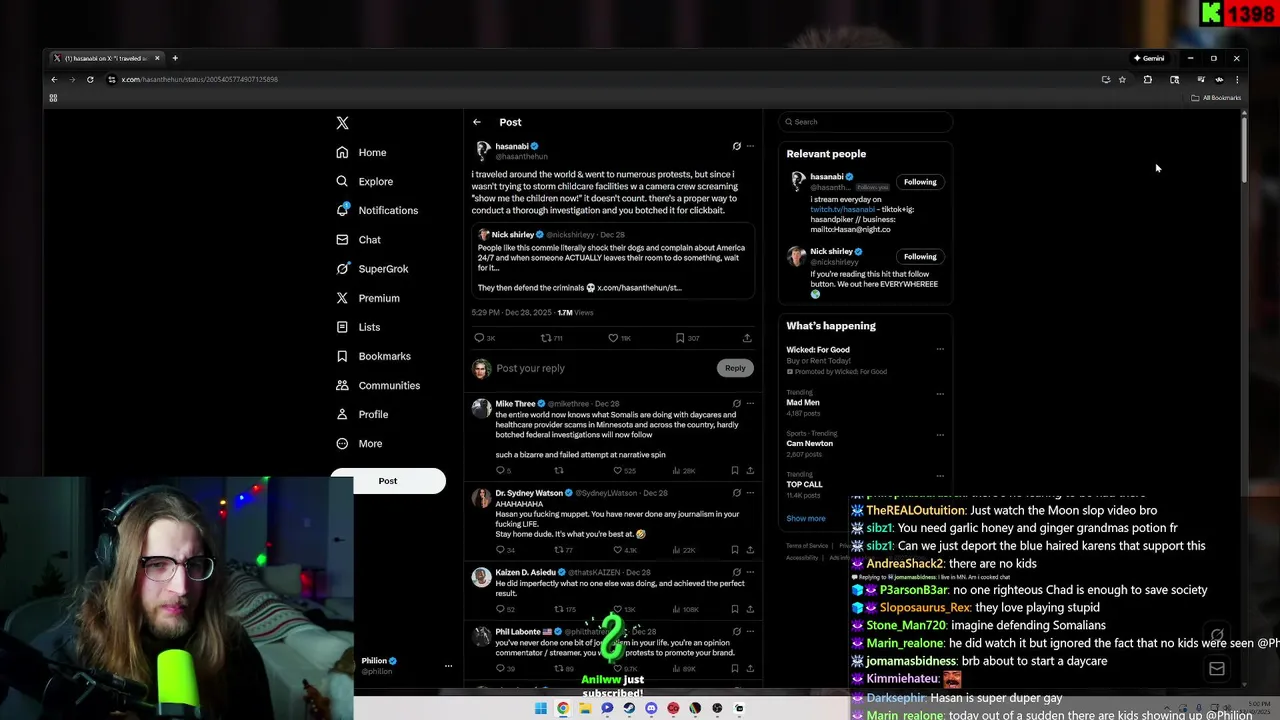This screenshot has width=1280, height=720.
Task: Reply to Dr. Sydney Watson's comment
Action: (x=501, y=550)
